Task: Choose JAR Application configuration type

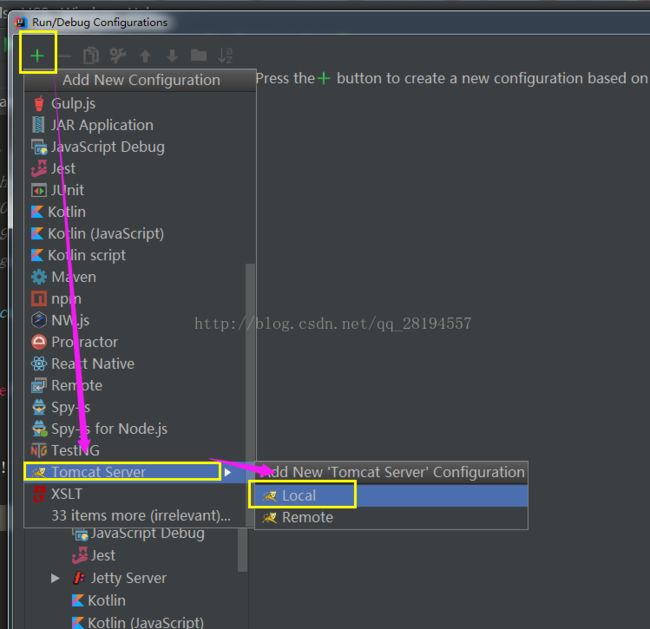Action: [x=140, y=125]
